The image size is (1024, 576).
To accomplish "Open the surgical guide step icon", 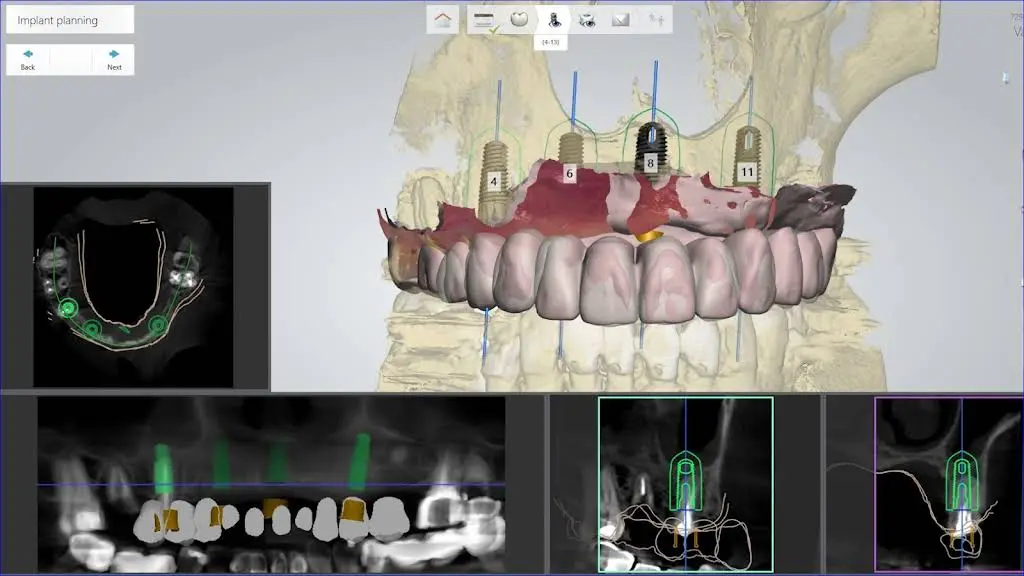I will [x=587, y=20].
